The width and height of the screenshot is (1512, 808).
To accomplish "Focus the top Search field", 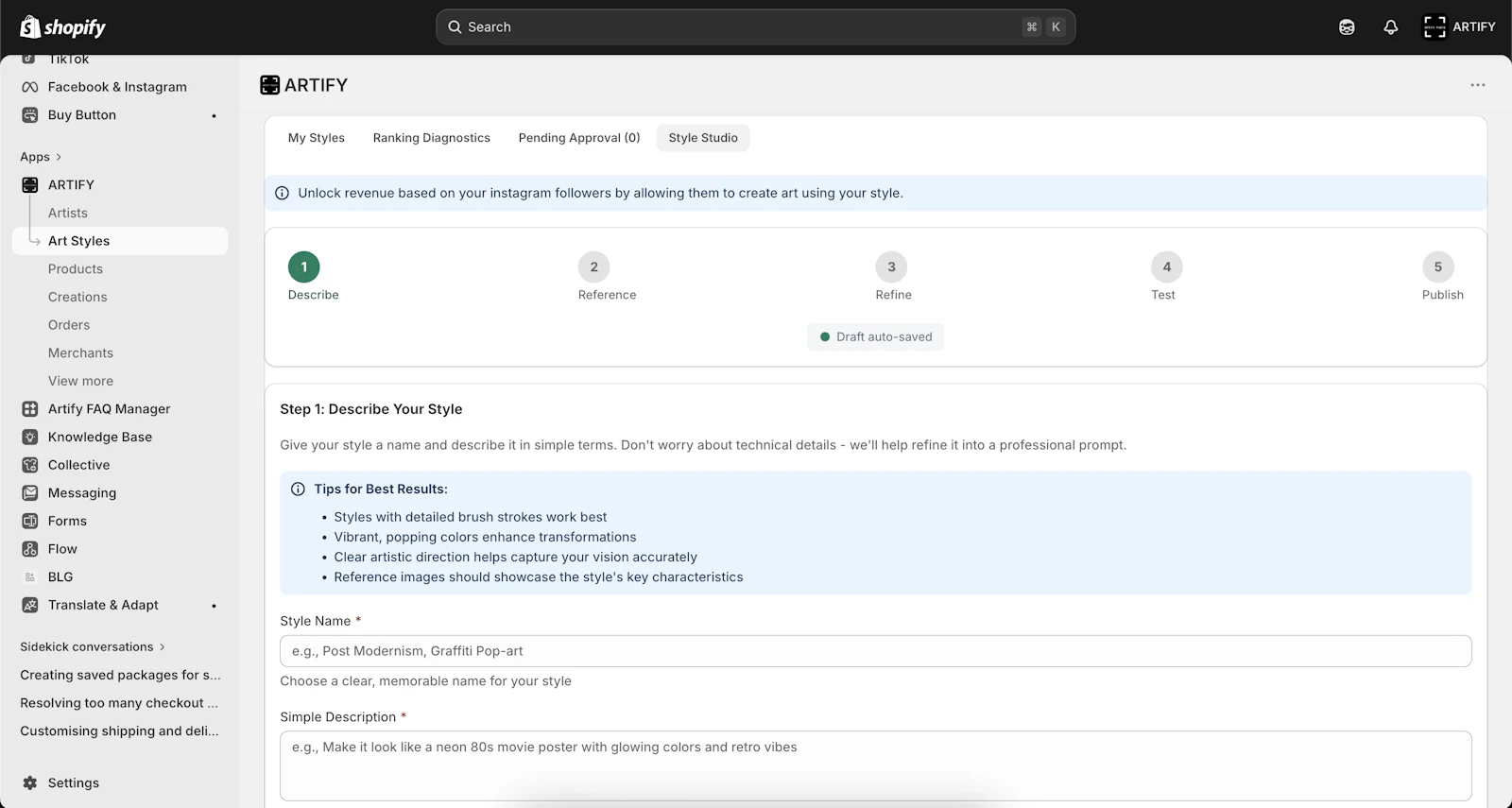I will [x=755, y=27].
